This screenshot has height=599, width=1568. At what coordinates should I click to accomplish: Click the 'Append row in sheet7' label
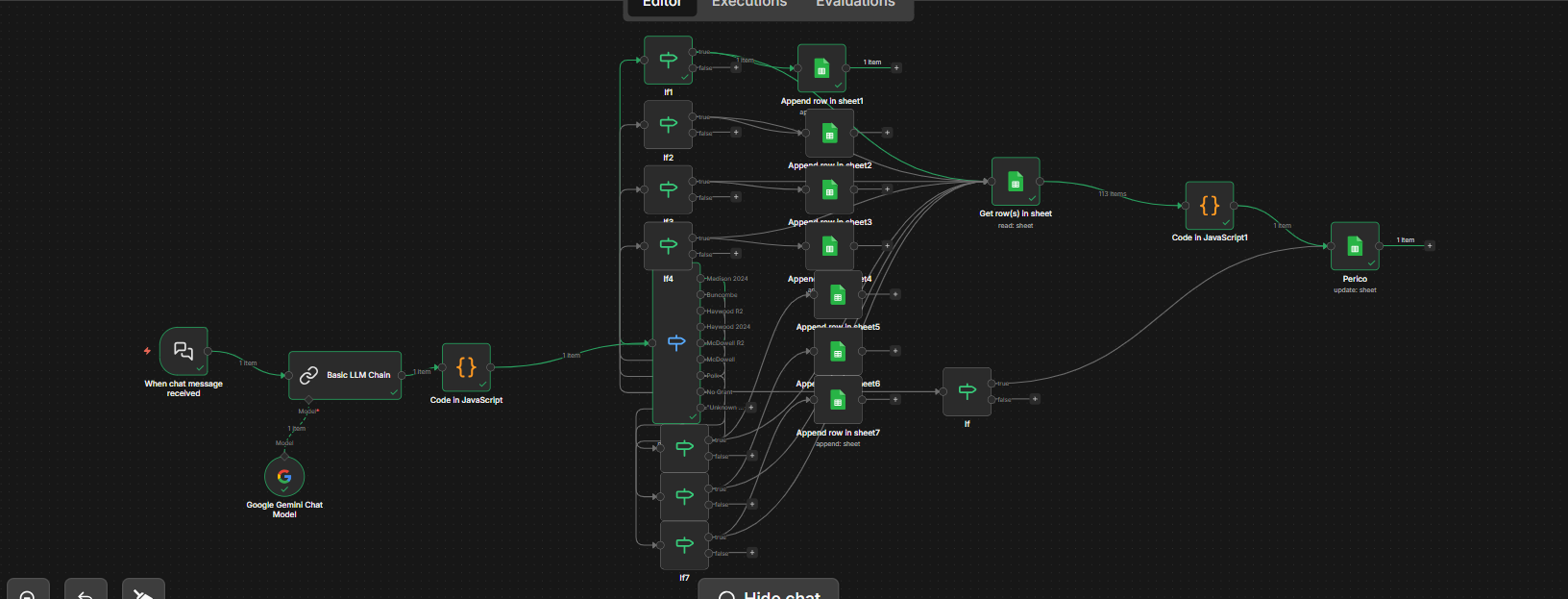838,433
